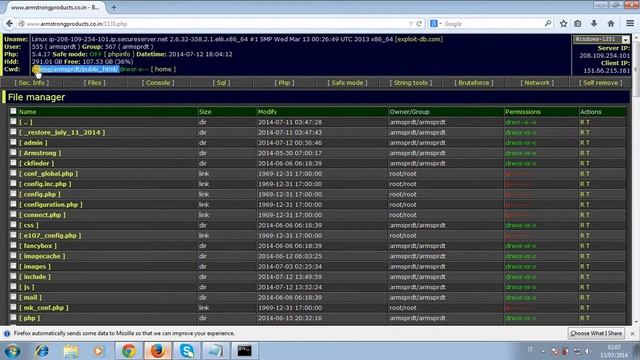640x360 pixels.
Task: Open the fancybox directory link
Action: coord(38,246)
